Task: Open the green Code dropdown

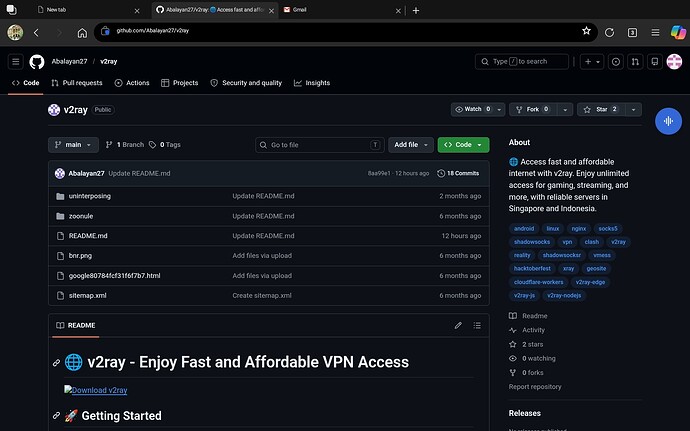Action: pos(463,145)
